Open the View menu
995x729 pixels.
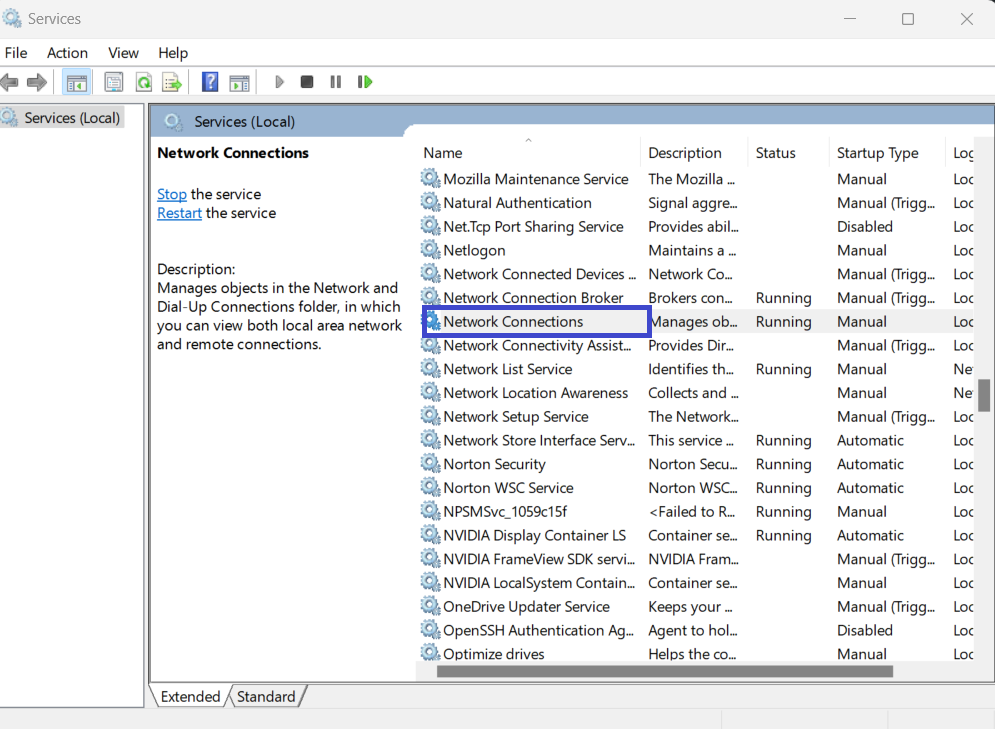123,53
